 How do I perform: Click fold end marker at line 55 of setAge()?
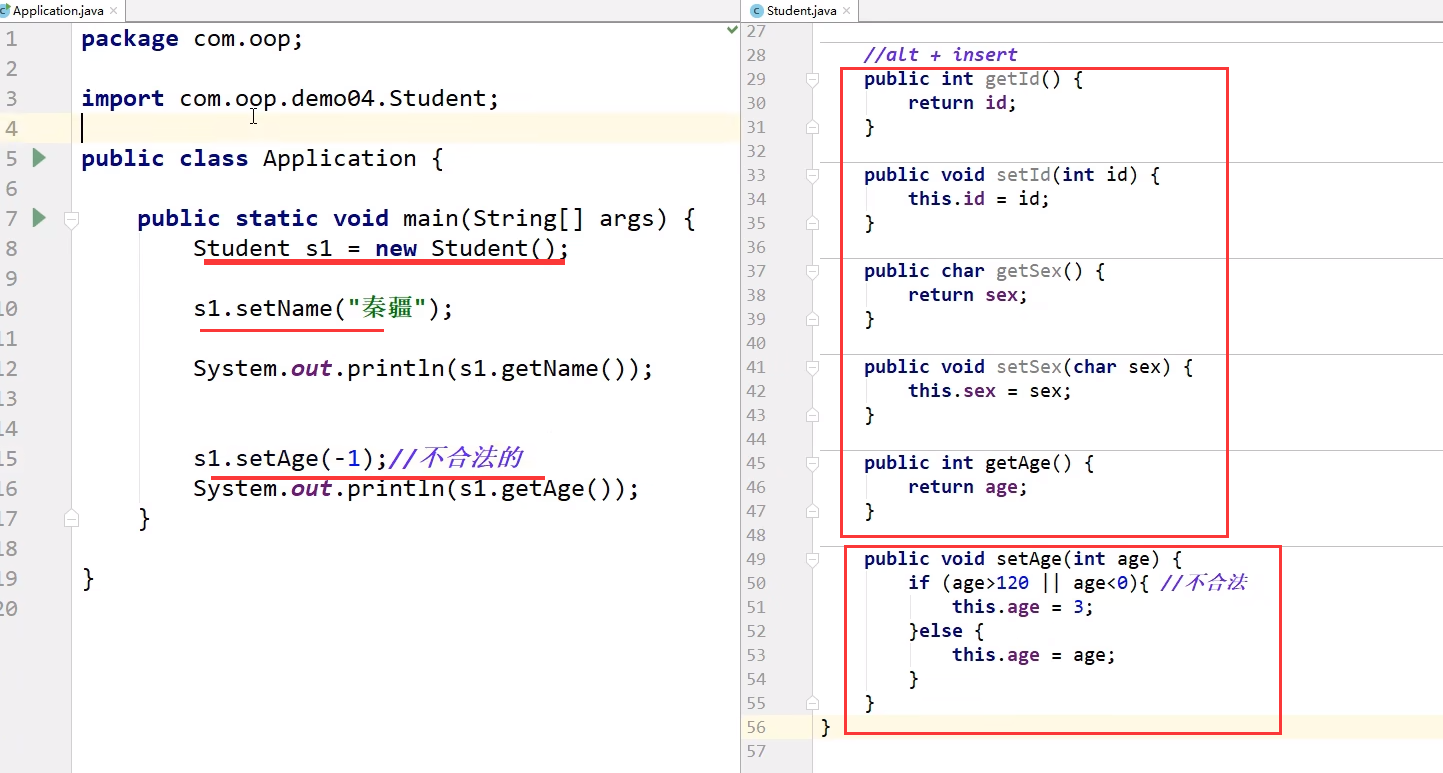[813, 703]
